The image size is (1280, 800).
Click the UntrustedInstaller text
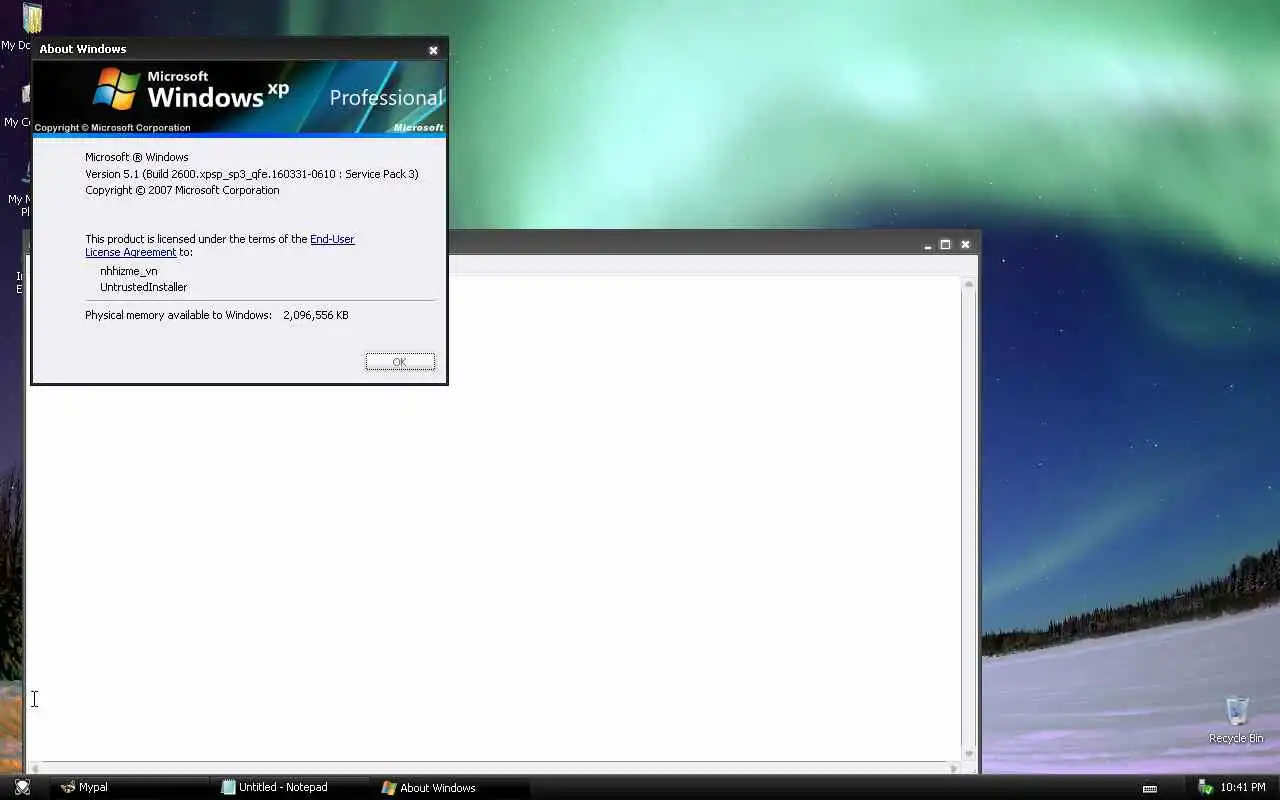[x=143, y=287]
